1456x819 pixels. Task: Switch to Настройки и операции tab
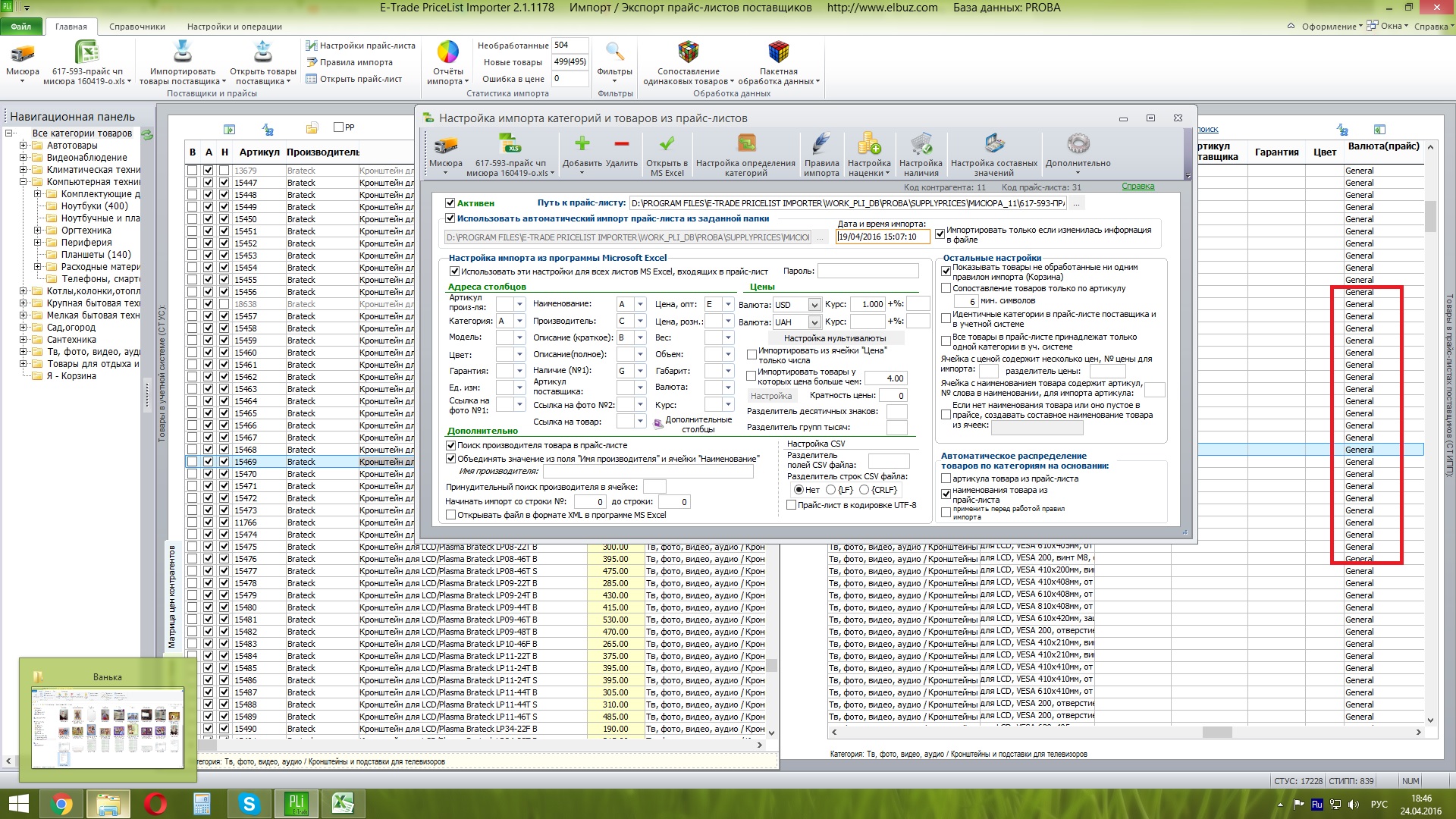pos(234,27)
